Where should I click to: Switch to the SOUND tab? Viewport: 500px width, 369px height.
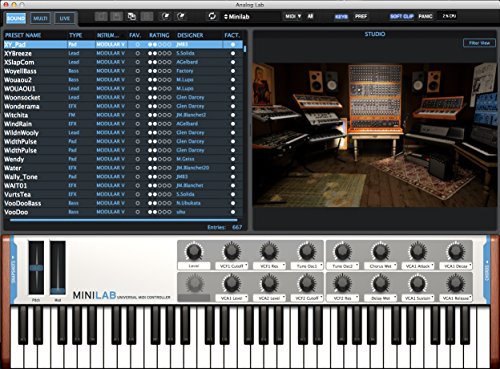(x=16, y=18)
